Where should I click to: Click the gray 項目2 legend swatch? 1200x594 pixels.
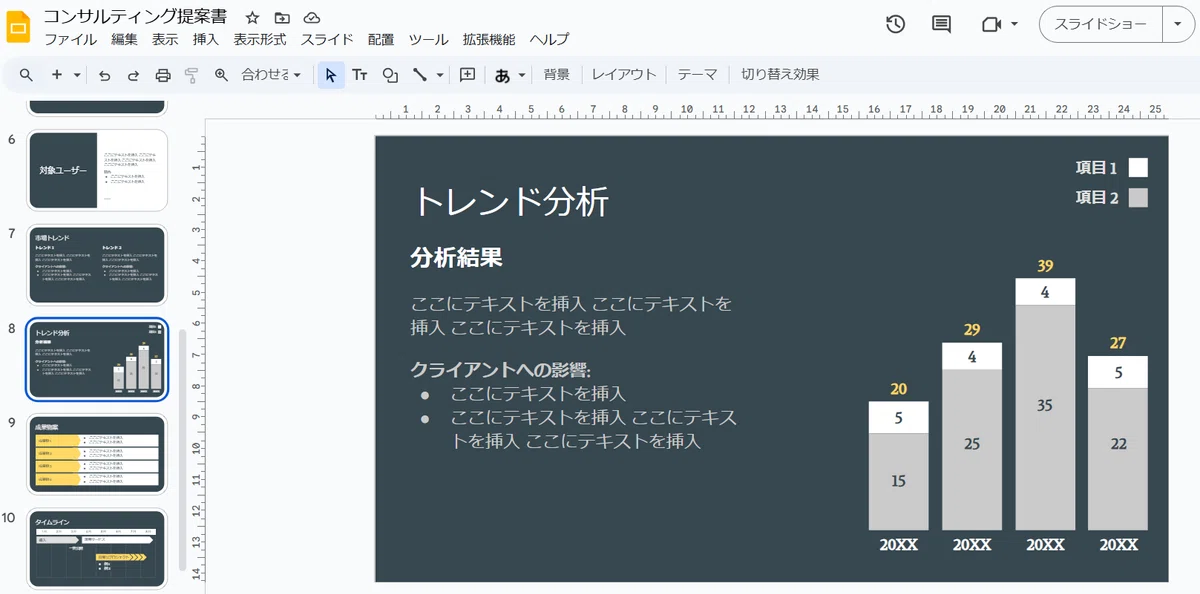point(1138,198)
